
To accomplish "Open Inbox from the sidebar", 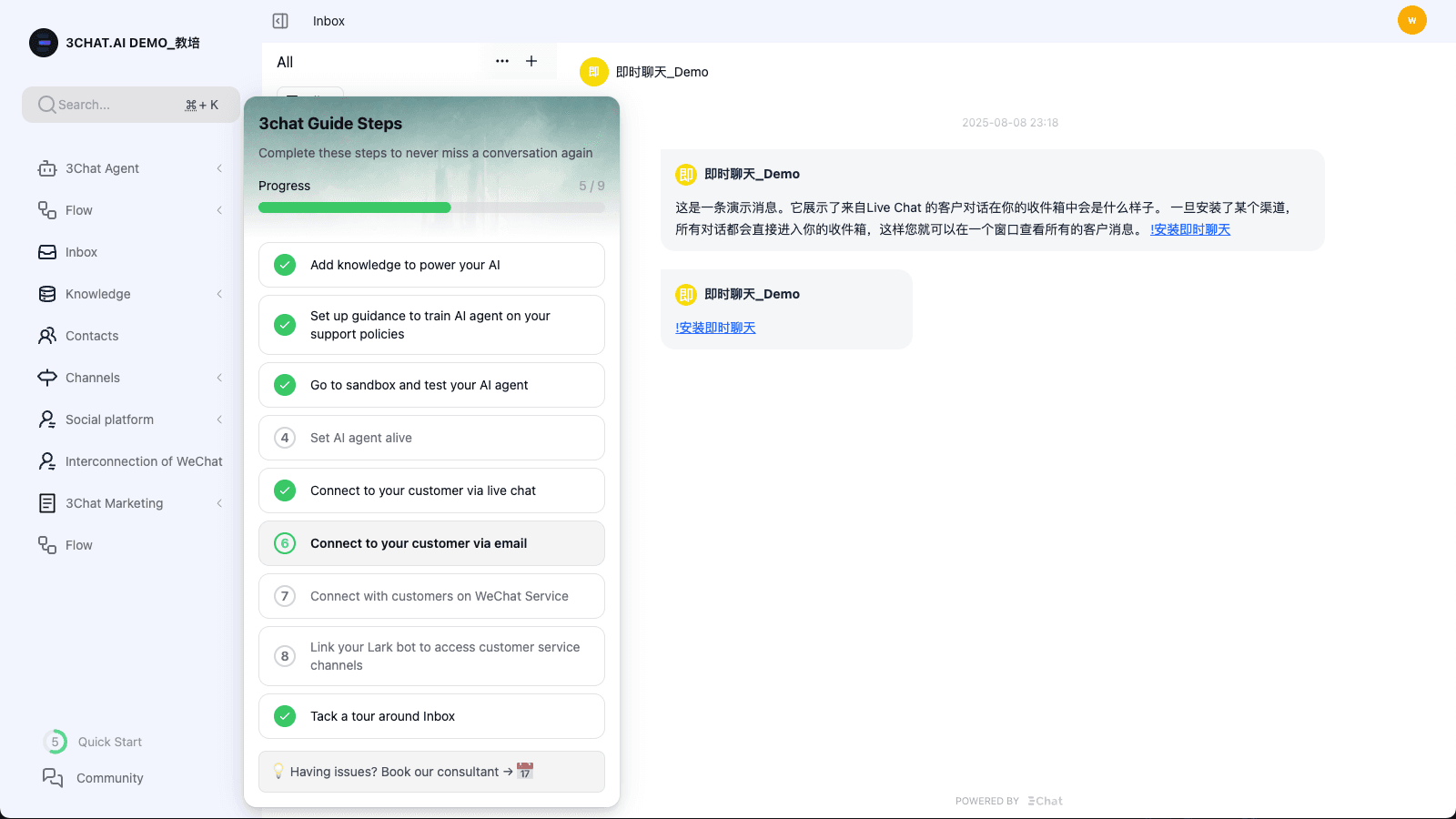I will pyautogui.click(x=81, y=252).
